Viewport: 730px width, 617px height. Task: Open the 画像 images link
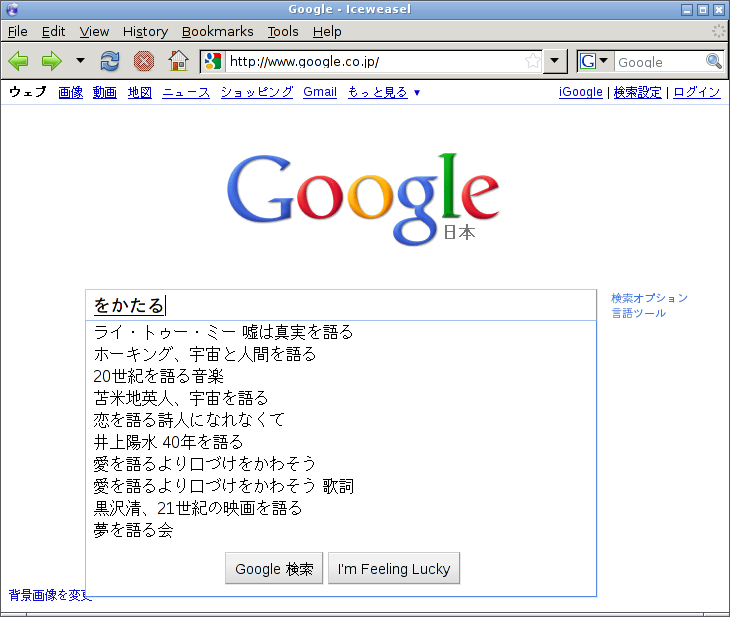click(71, 92)
